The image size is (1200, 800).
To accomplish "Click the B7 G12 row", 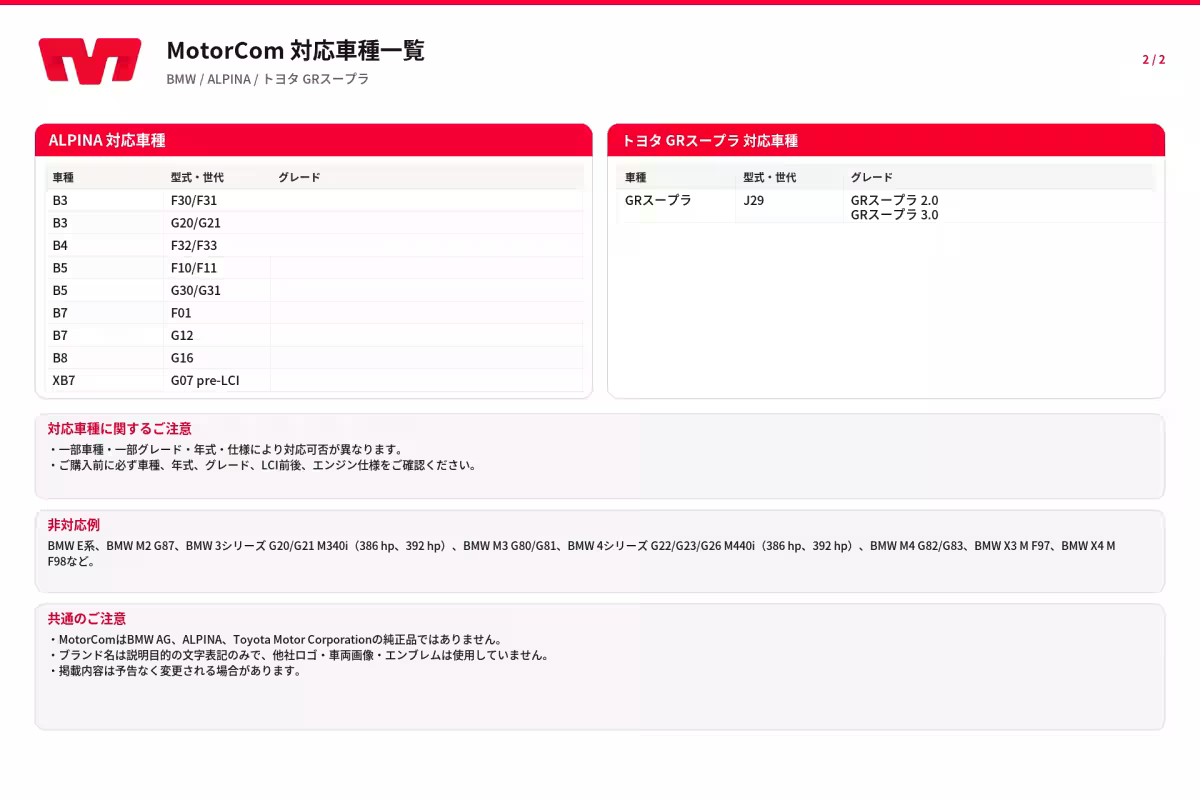I will [314, 335].
